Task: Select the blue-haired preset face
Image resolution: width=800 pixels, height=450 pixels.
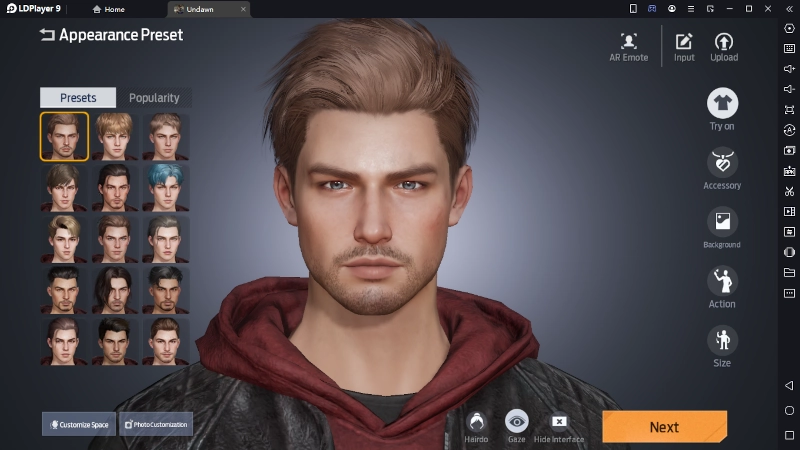Action: click(166, 187)
